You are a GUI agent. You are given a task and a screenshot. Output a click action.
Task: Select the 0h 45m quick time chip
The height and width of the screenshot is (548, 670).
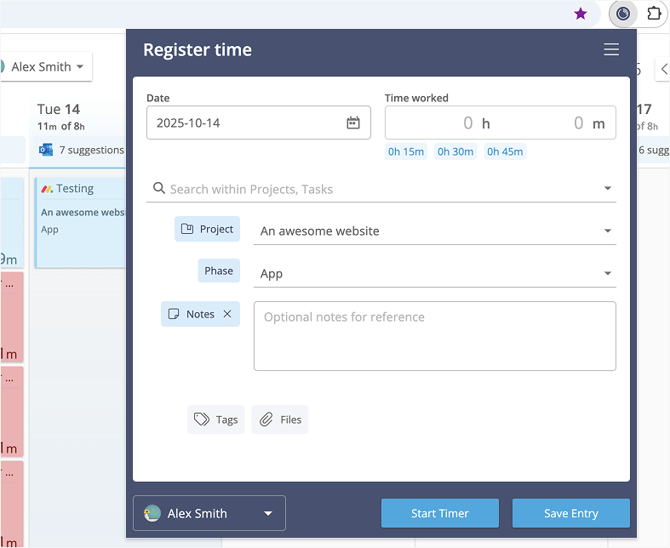click(x=505, y=152)
